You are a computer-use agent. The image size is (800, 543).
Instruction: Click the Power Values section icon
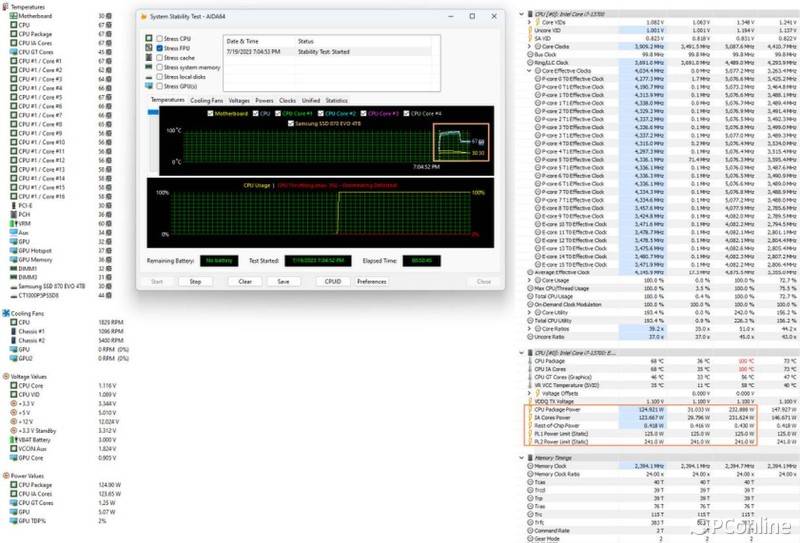point(6,475)
